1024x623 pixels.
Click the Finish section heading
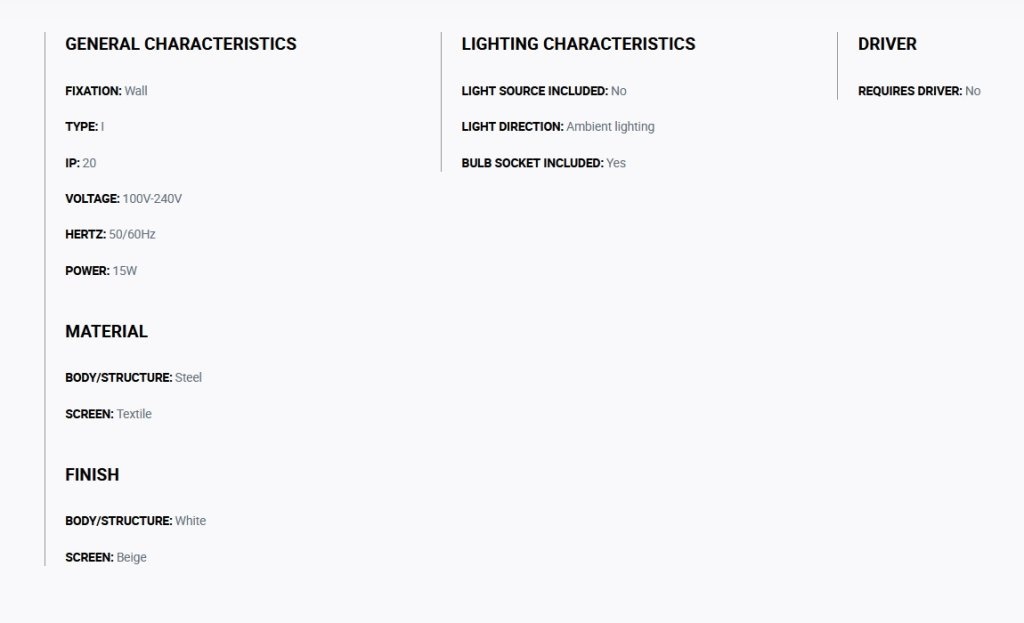[x=92, y=475]
